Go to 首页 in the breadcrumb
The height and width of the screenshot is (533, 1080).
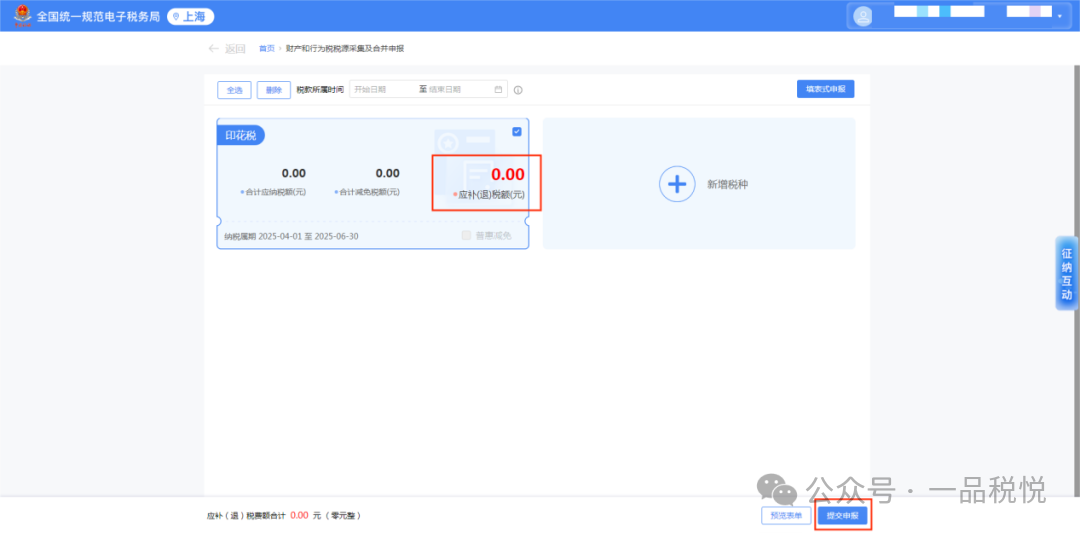(266, 48)
